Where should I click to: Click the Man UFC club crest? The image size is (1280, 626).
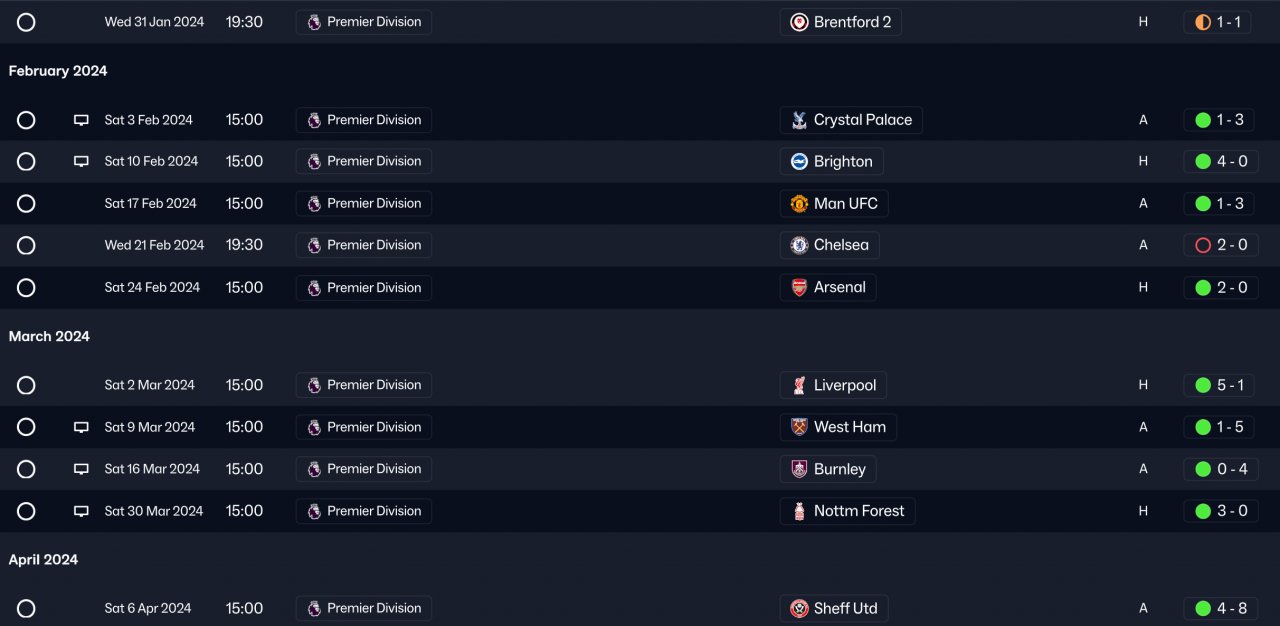[x=799, y=204]
